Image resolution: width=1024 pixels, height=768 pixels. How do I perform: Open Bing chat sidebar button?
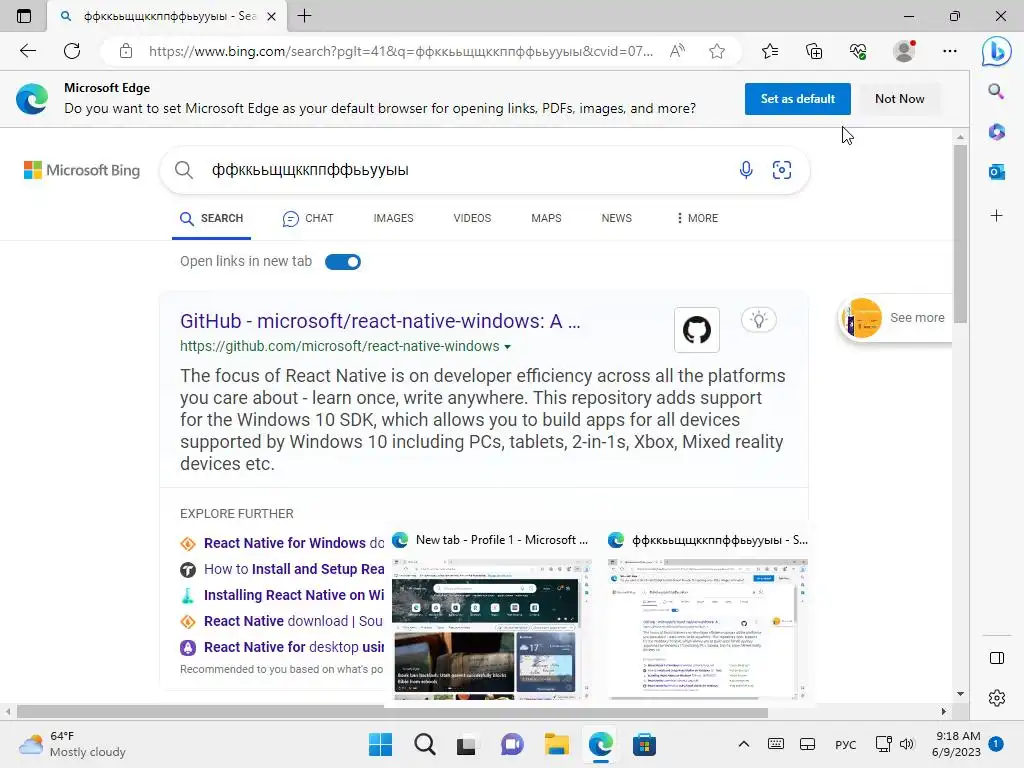point(997,51)
